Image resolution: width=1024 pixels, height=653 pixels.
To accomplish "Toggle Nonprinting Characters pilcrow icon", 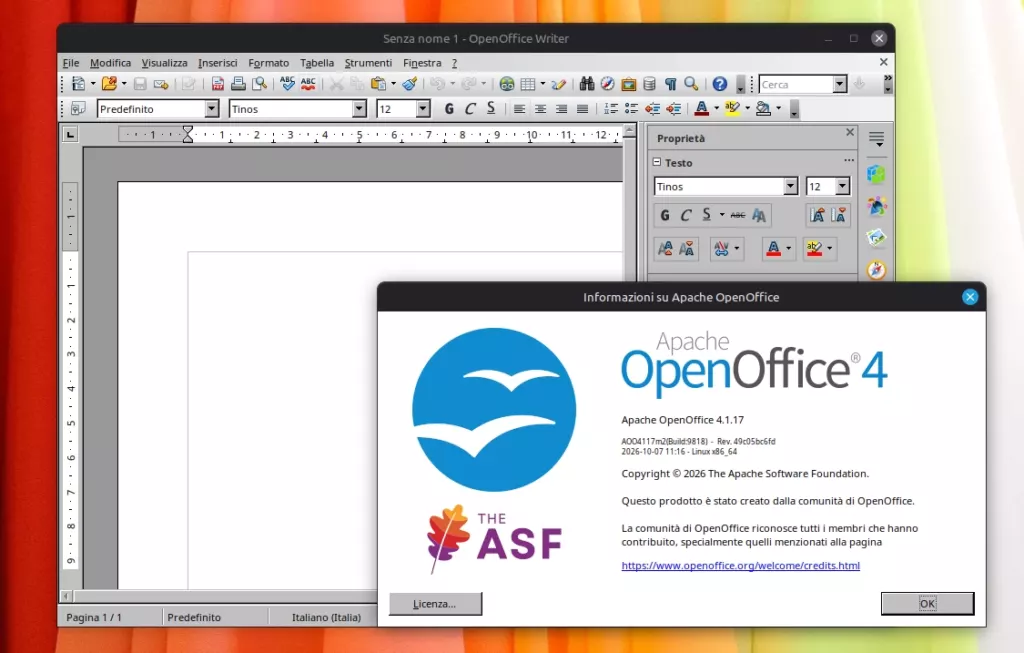I will [670, 84].
